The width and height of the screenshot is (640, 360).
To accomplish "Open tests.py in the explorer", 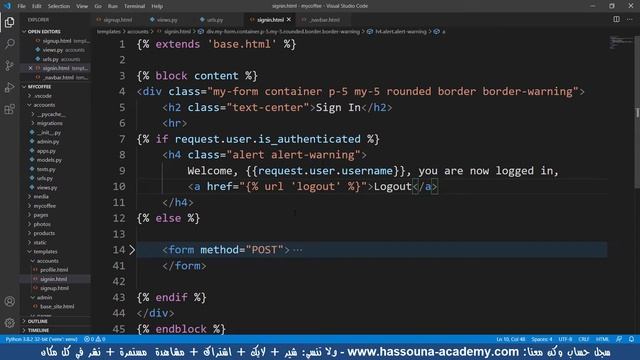I will [x=46, y=169].
